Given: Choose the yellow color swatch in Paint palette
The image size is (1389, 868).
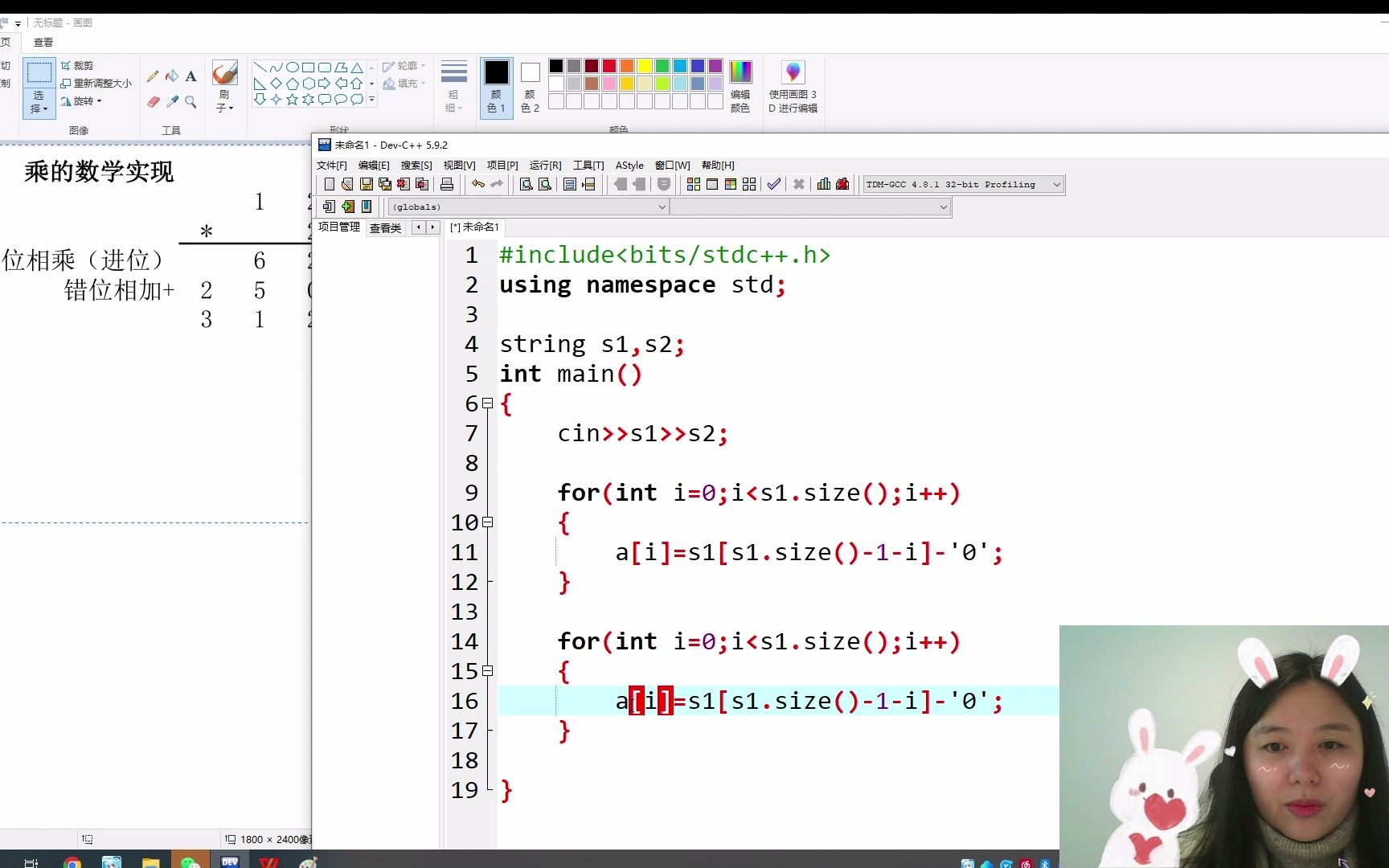Looking at the screenshot, I should tap(645, 66).
